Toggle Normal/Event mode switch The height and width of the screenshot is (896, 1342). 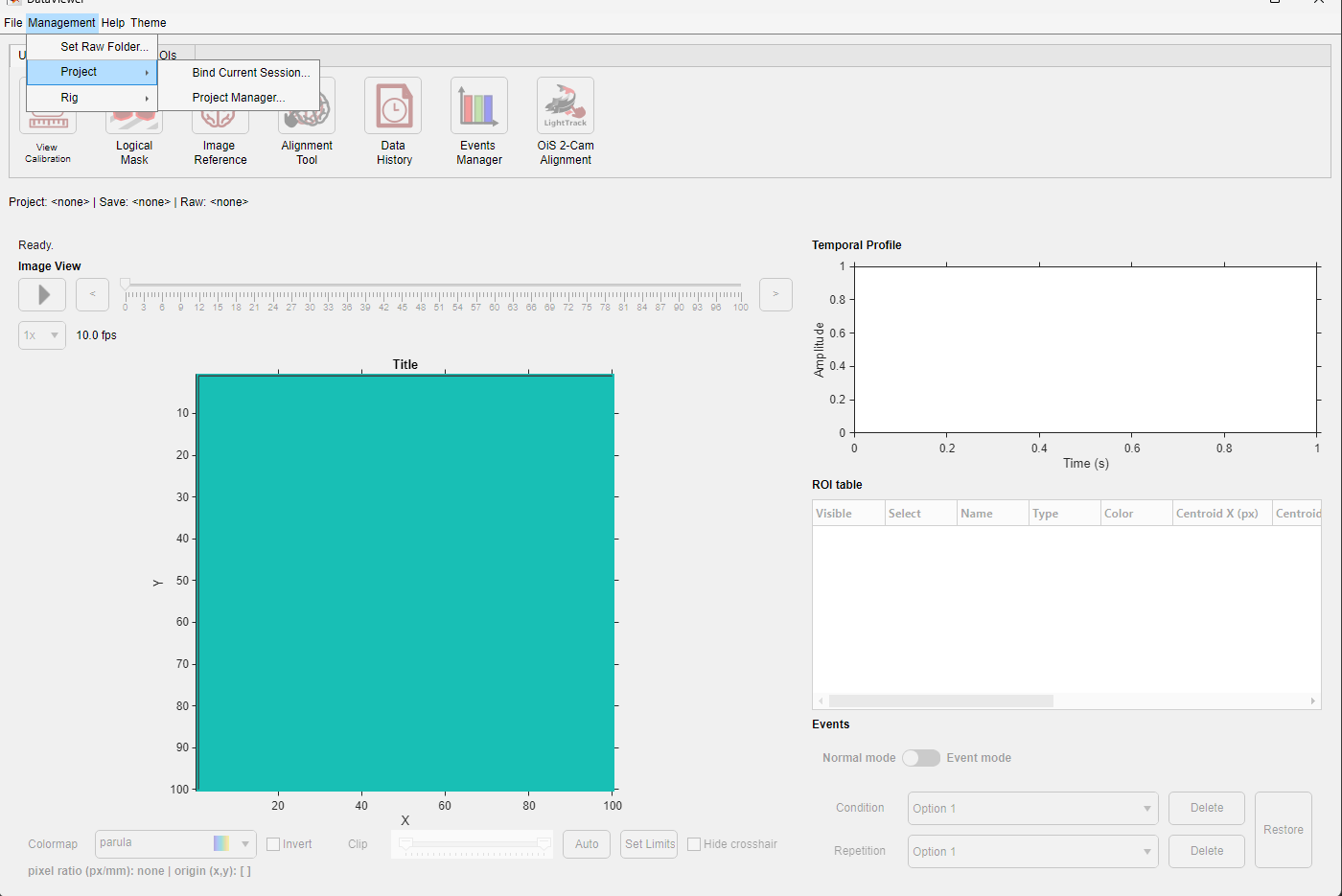tap(921, 758)
